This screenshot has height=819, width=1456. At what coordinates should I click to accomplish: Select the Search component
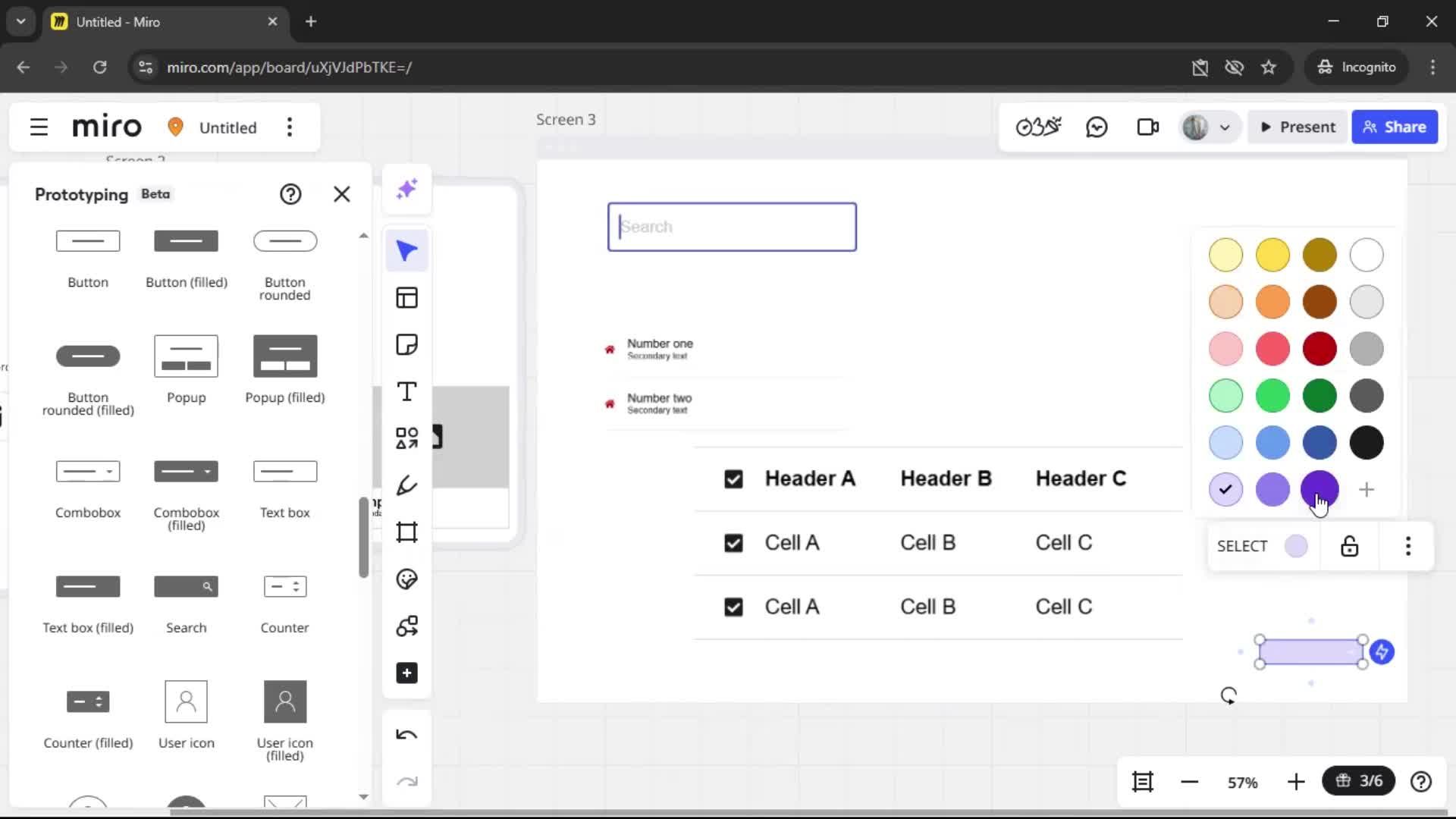pyautogui.click(x=187, y=604)
